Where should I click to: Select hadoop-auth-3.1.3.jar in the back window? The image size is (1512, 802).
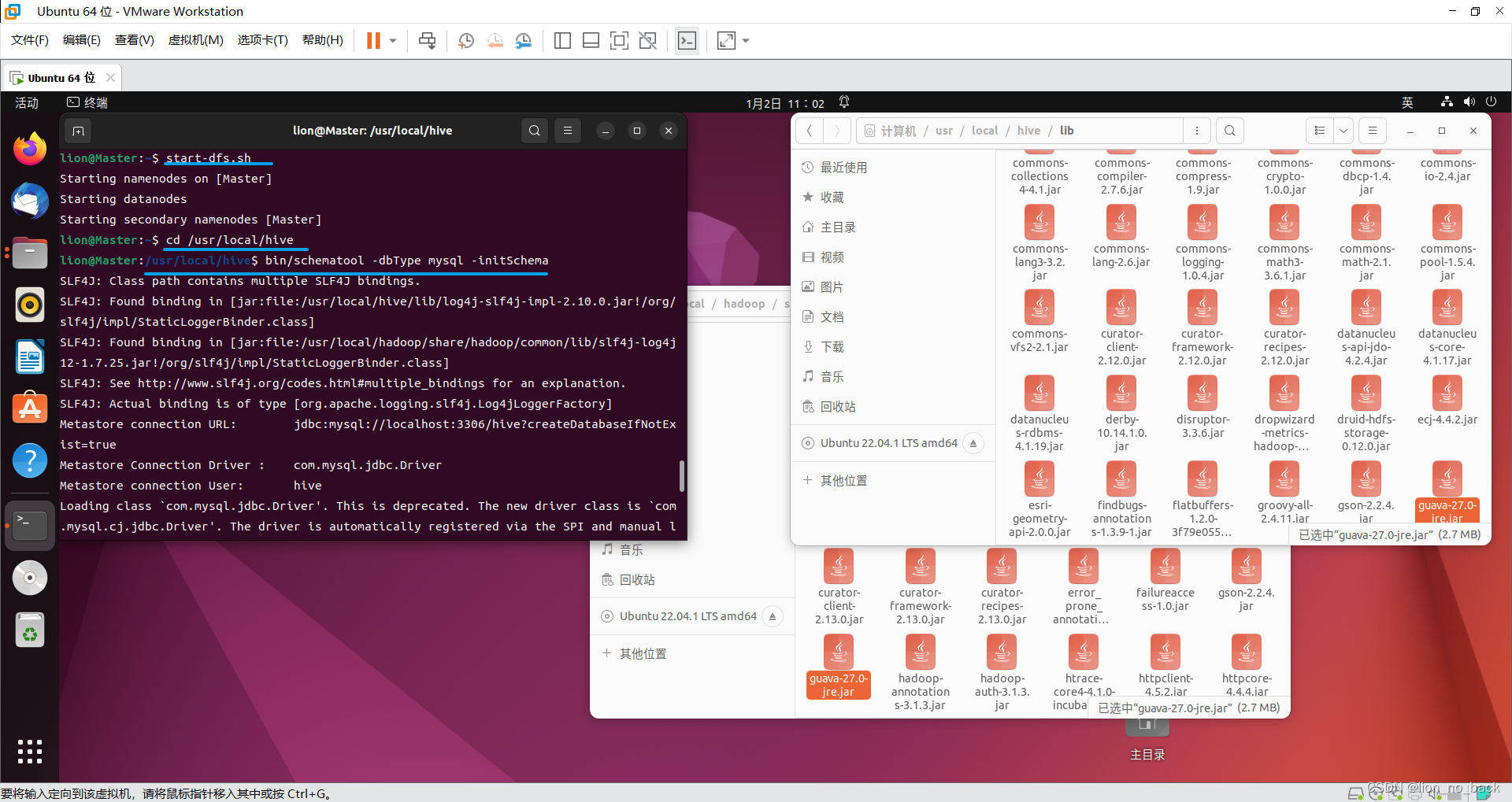1002,673
